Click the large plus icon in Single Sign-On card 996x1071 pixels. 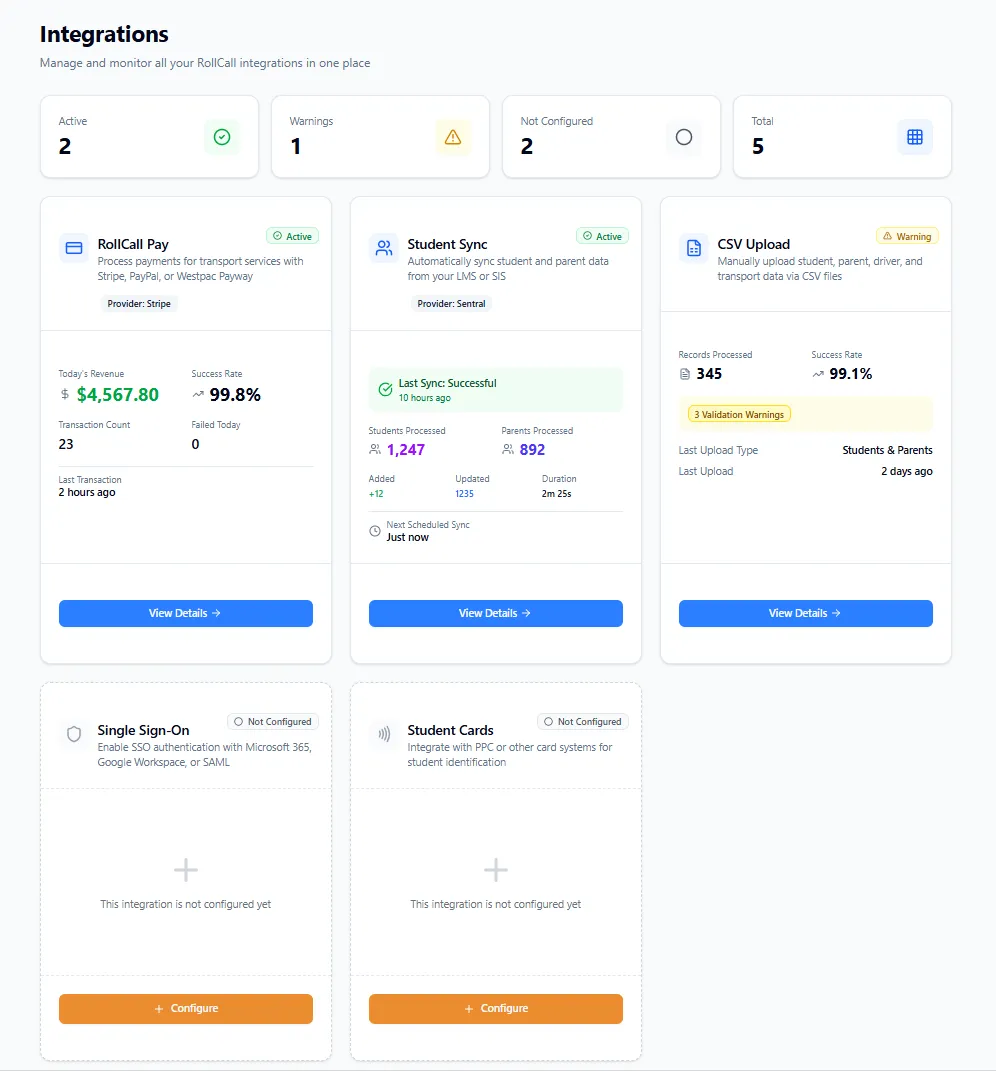pos(186,870)
